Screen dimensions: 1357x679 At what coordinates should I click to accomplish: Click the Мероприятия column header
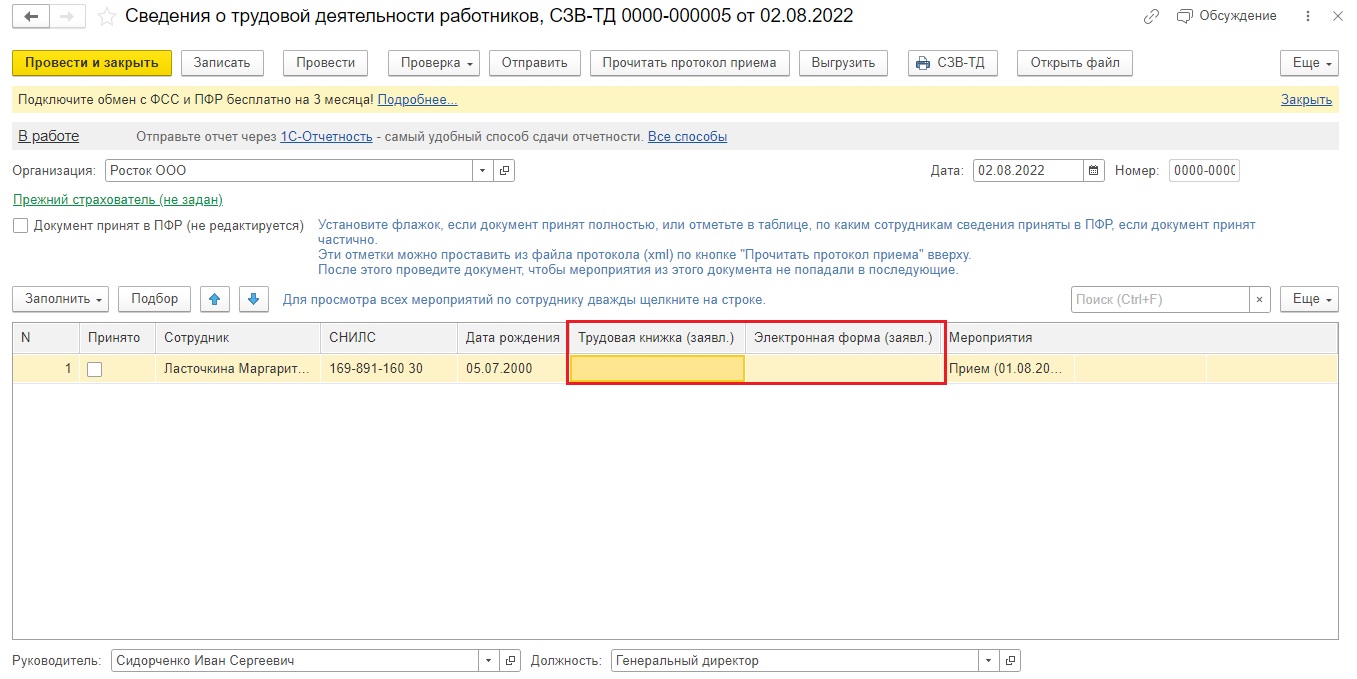(1140, 338)
